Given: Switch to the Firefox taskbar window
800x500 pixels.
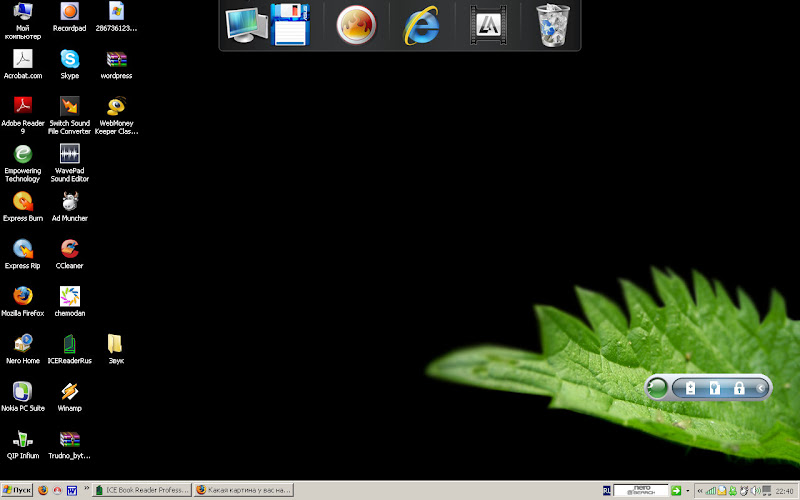Looking at the screenshot, I should pos(244,491).
